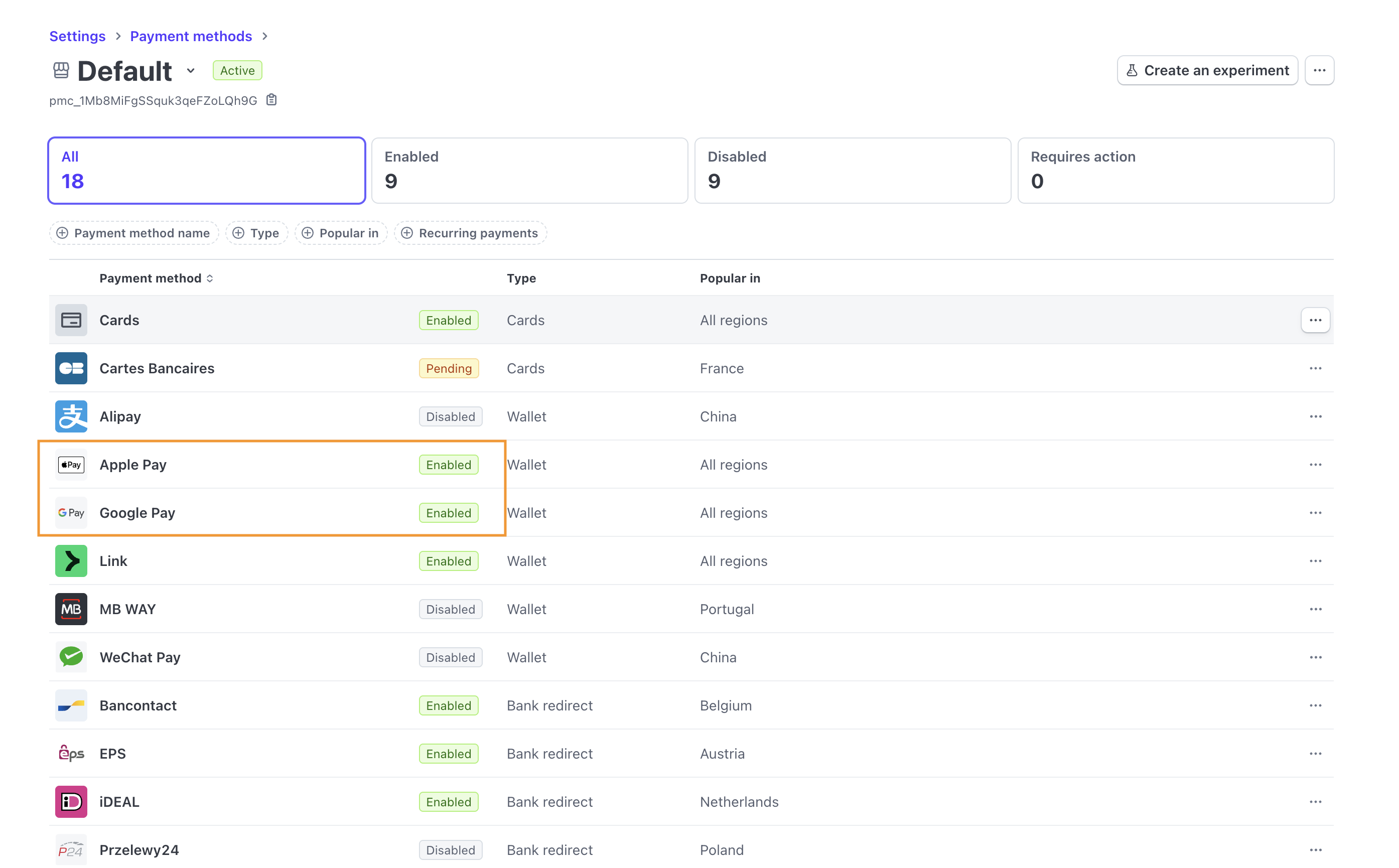Click the Alipay logo icon
1399x868 pixels.
coord(71,416)
